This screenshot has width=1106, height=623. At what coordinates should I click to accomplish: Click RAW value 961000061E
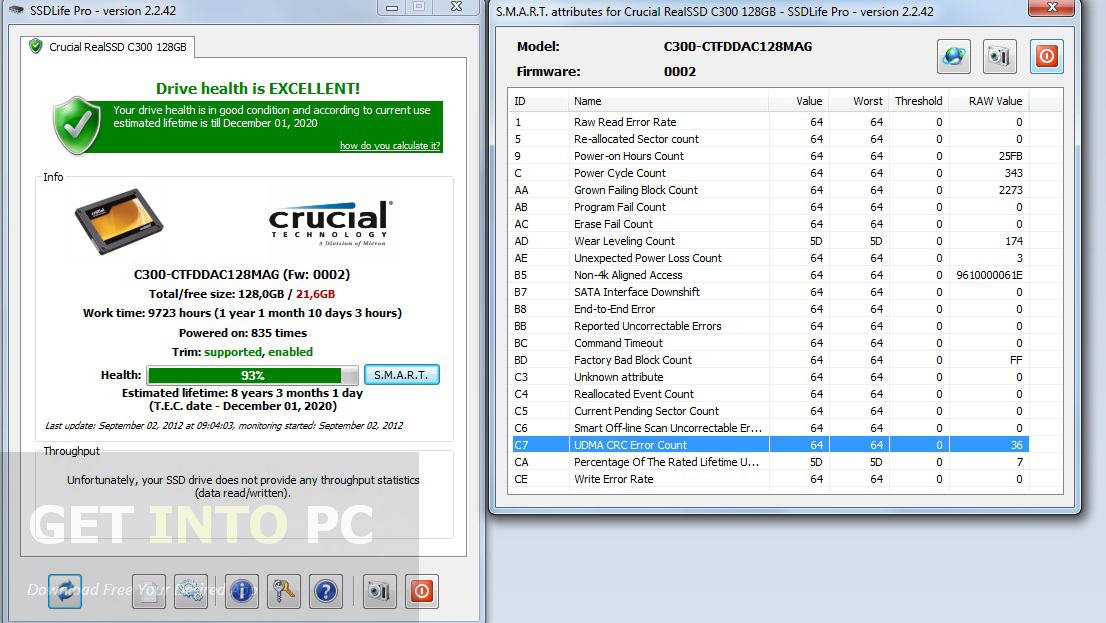point(989,275)
